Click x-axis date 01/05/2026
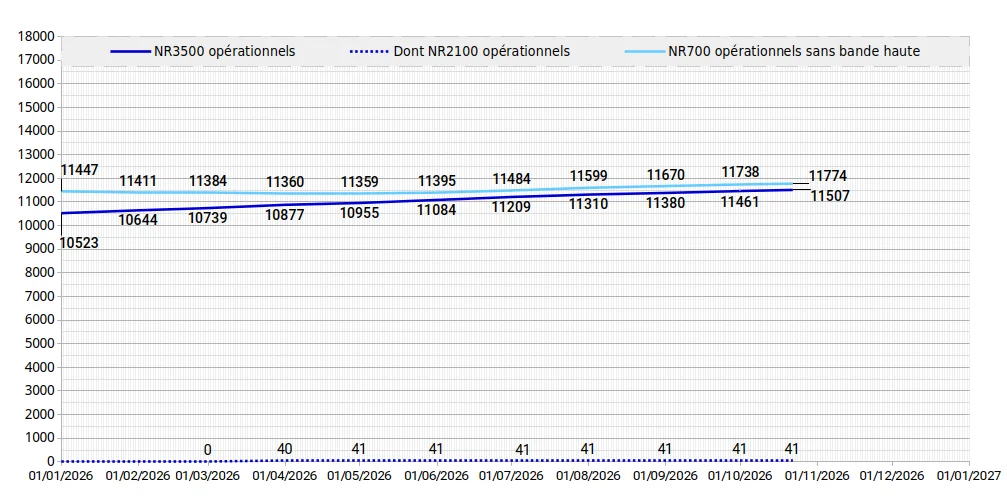Screen dimensions: 1007x496 click(359, 476)
